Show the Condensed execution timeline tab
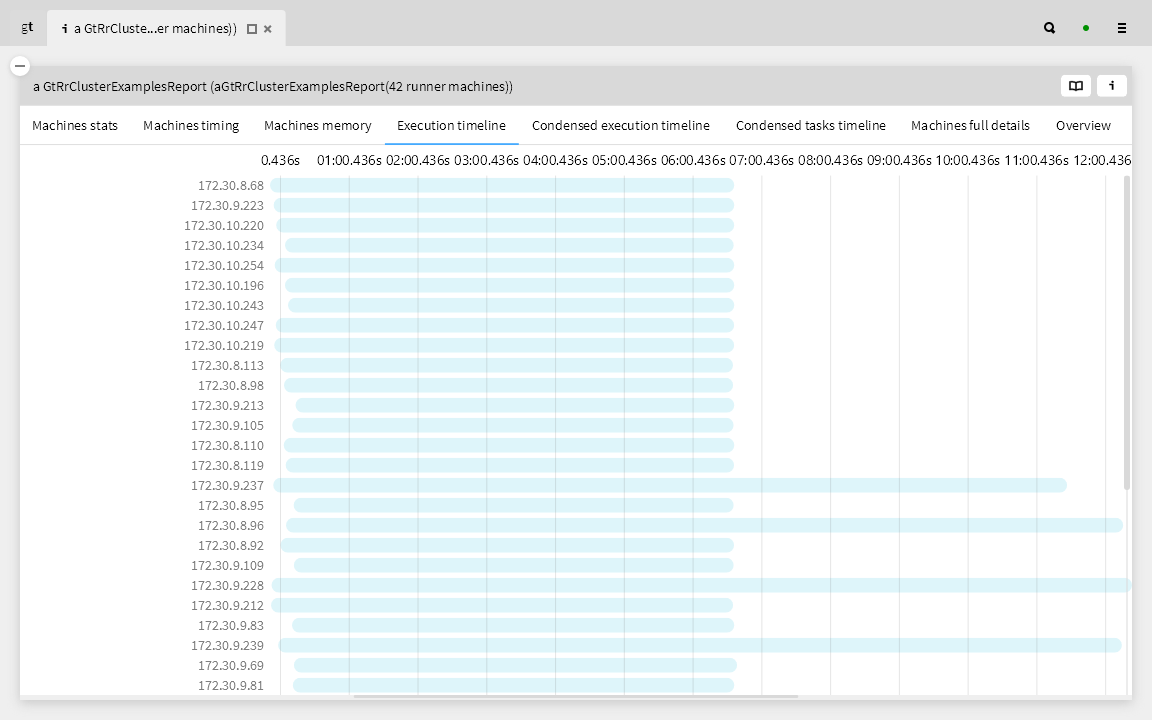The height and width of the screenshot is (720, 1152). (x=621, y=126)
